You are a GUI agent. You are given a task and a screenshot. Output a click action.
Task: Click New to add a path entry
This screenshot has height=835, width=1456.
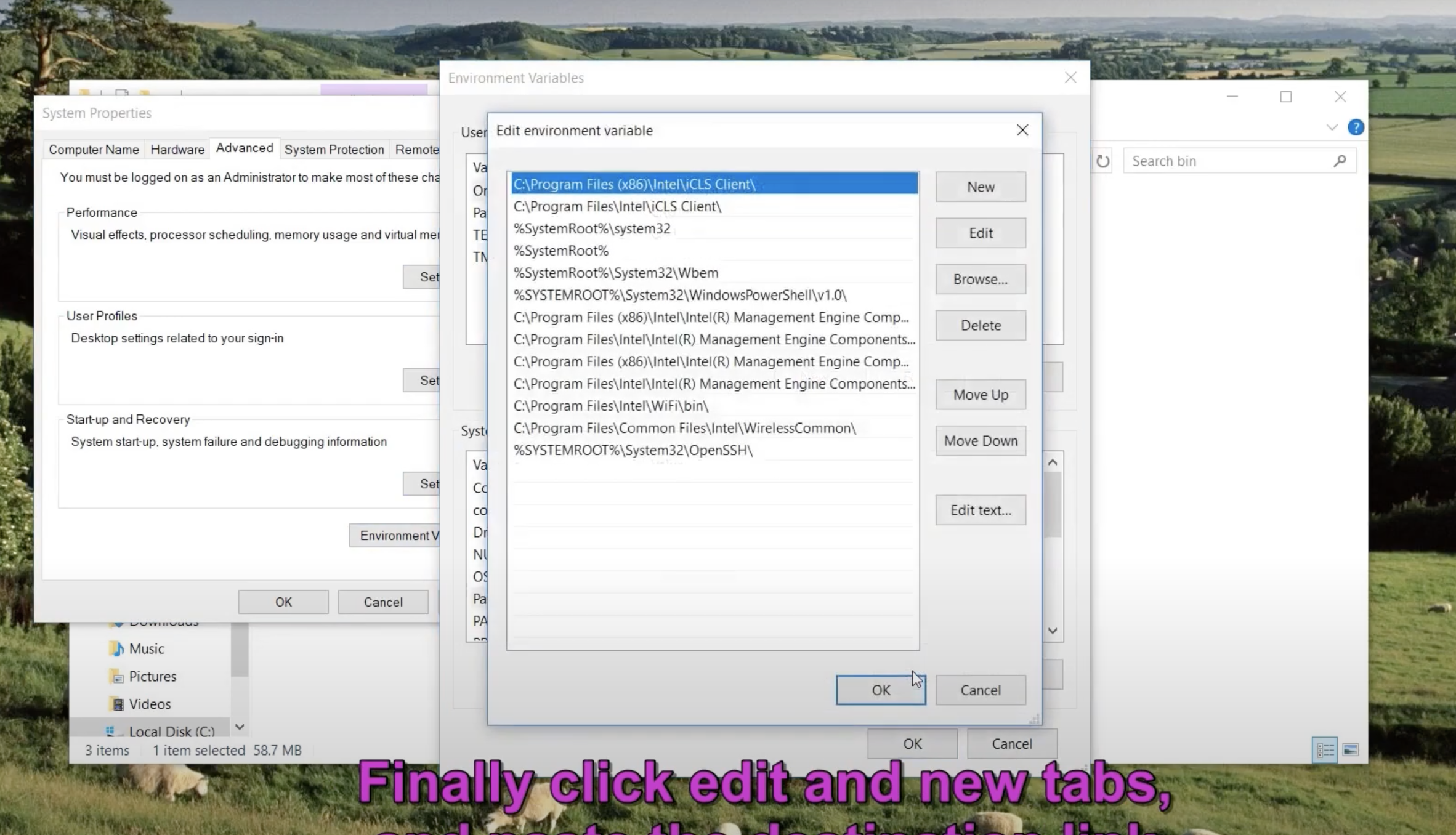[x=980, y=187]
